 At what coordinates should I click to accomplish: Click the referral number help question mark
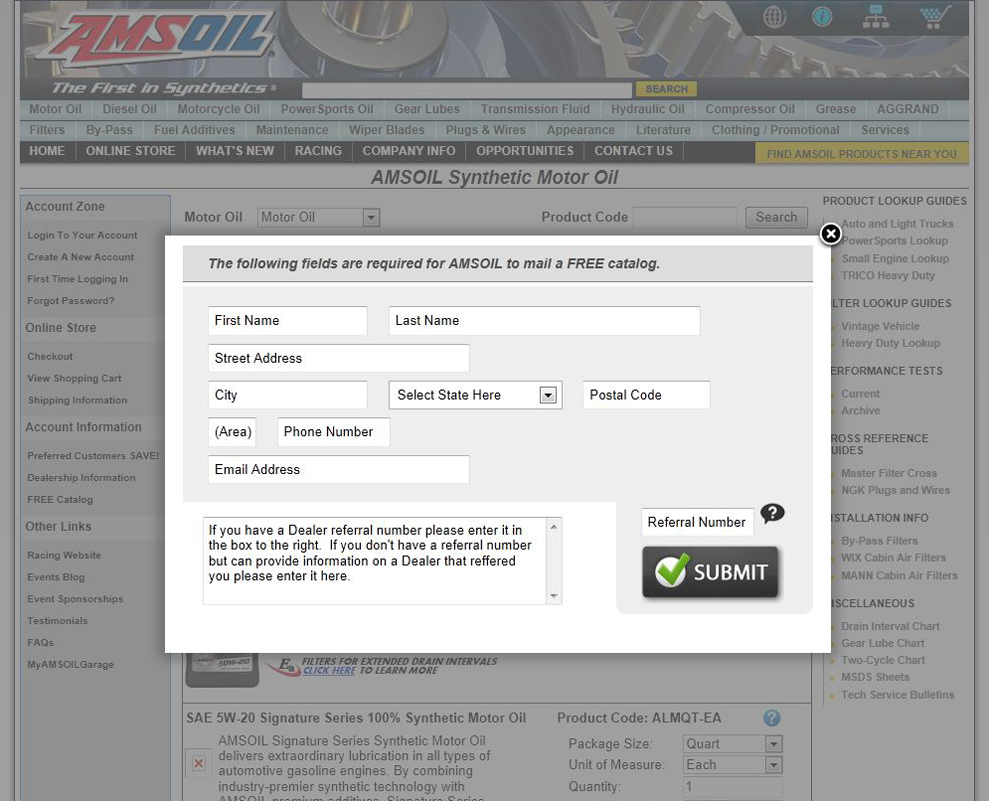pyautogui.click(x=772, y=513)
